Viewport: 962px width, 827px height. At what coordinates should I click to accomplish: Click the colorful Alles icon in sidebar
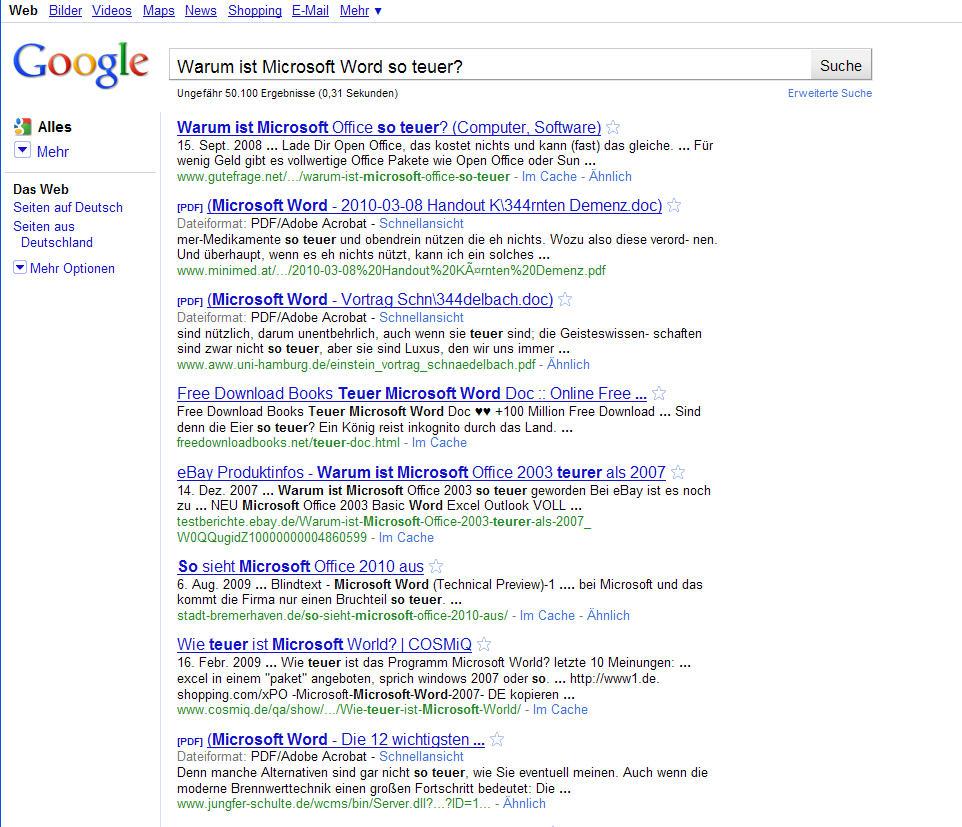click(22, 127)
